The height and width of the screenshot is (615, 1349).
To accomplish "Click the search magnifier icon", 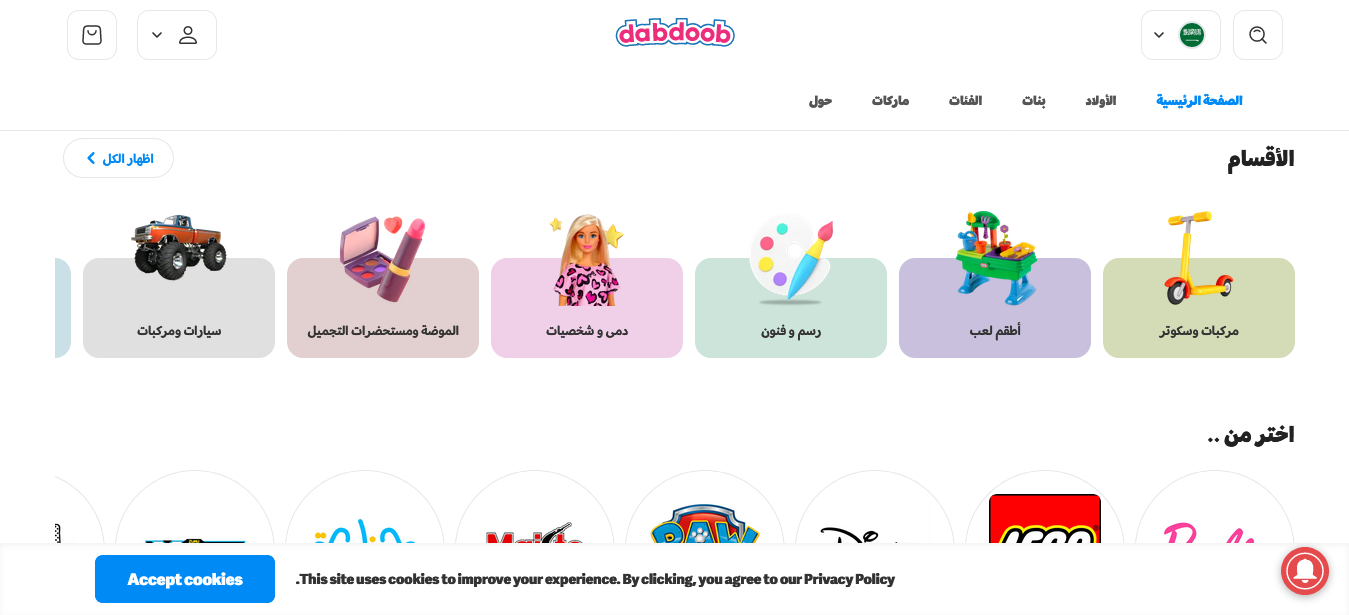I will [1258, 35].
